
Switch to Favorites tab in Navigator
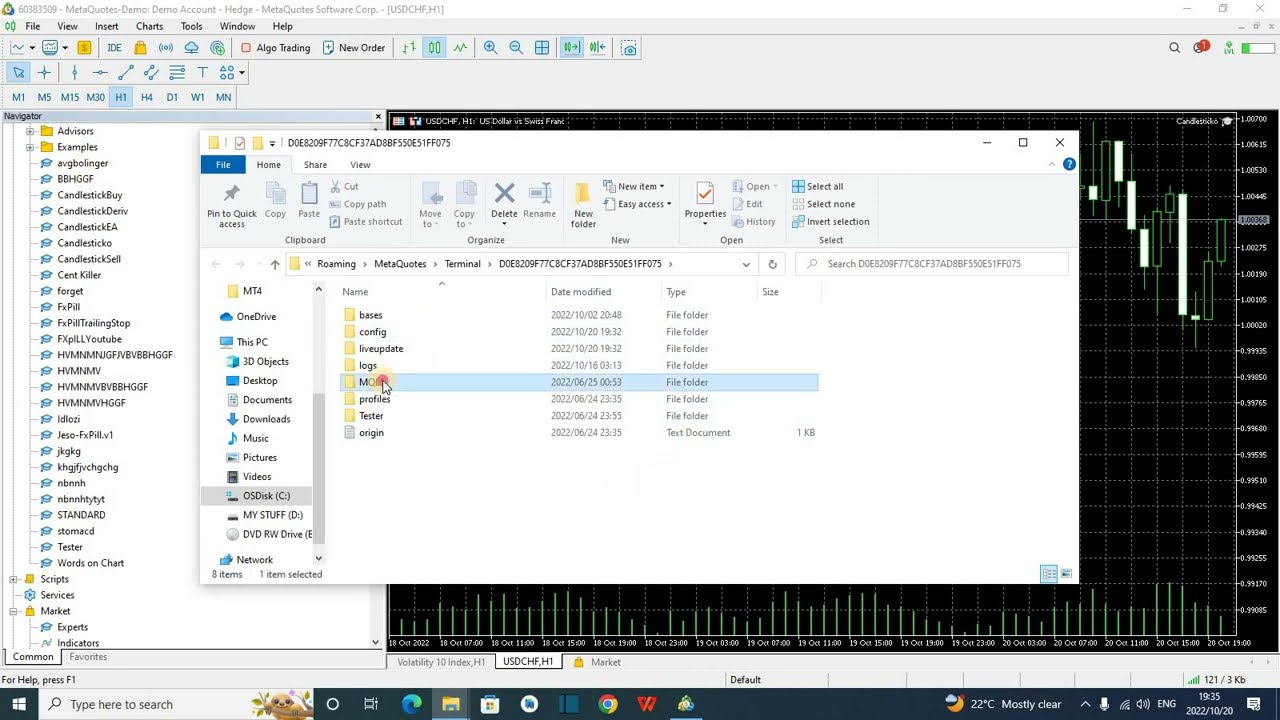(x=88, y=657)
